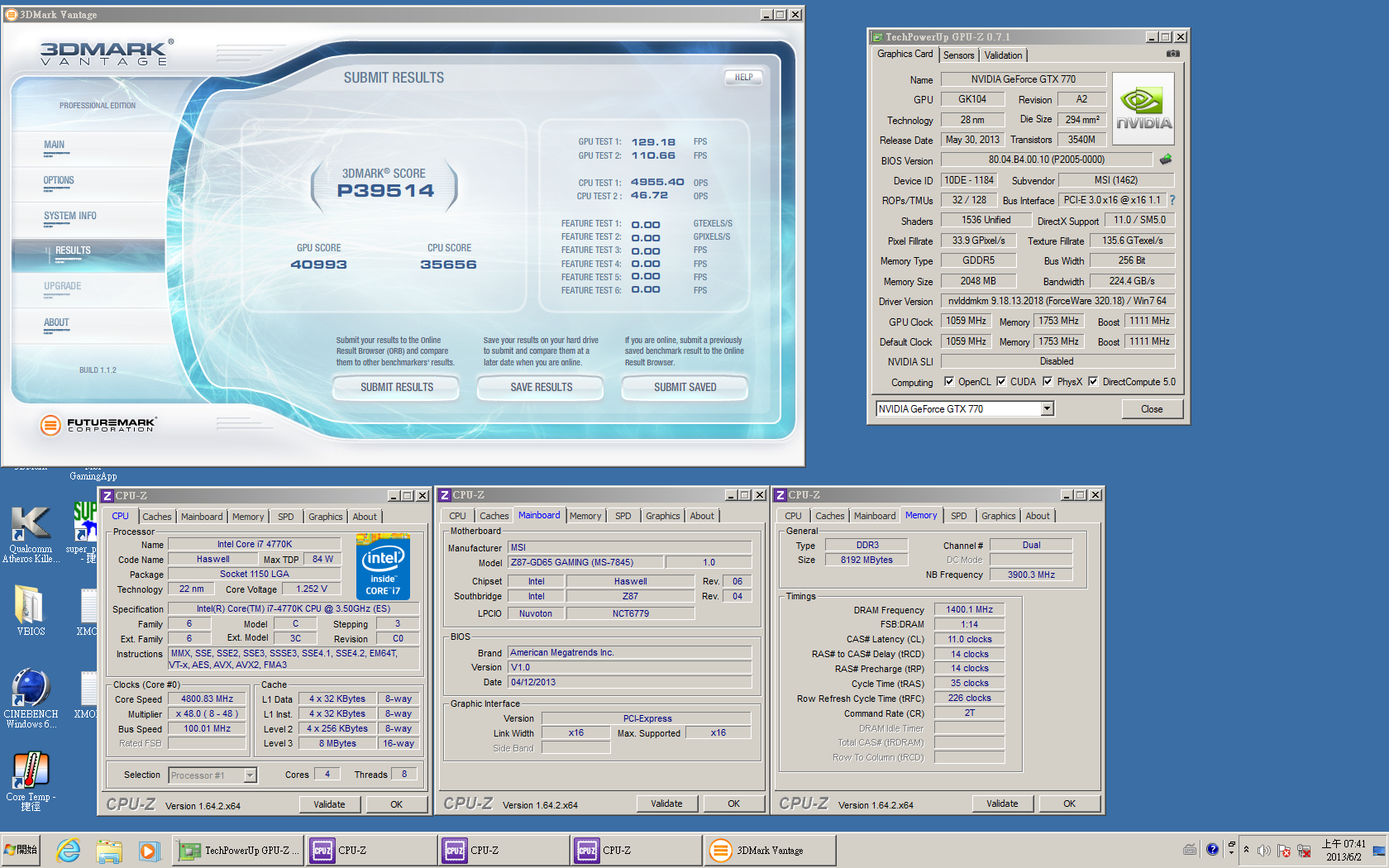1389x868 pixels.
Task: Switch to Sensors tab in GPU-Z
Action: click(958, 55)
